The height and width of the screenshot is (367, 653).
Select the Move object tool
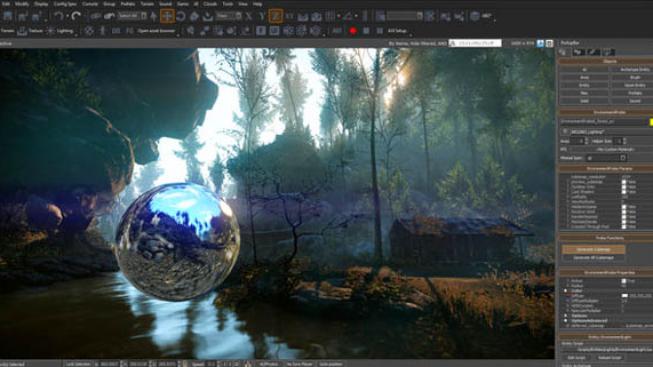167,16
